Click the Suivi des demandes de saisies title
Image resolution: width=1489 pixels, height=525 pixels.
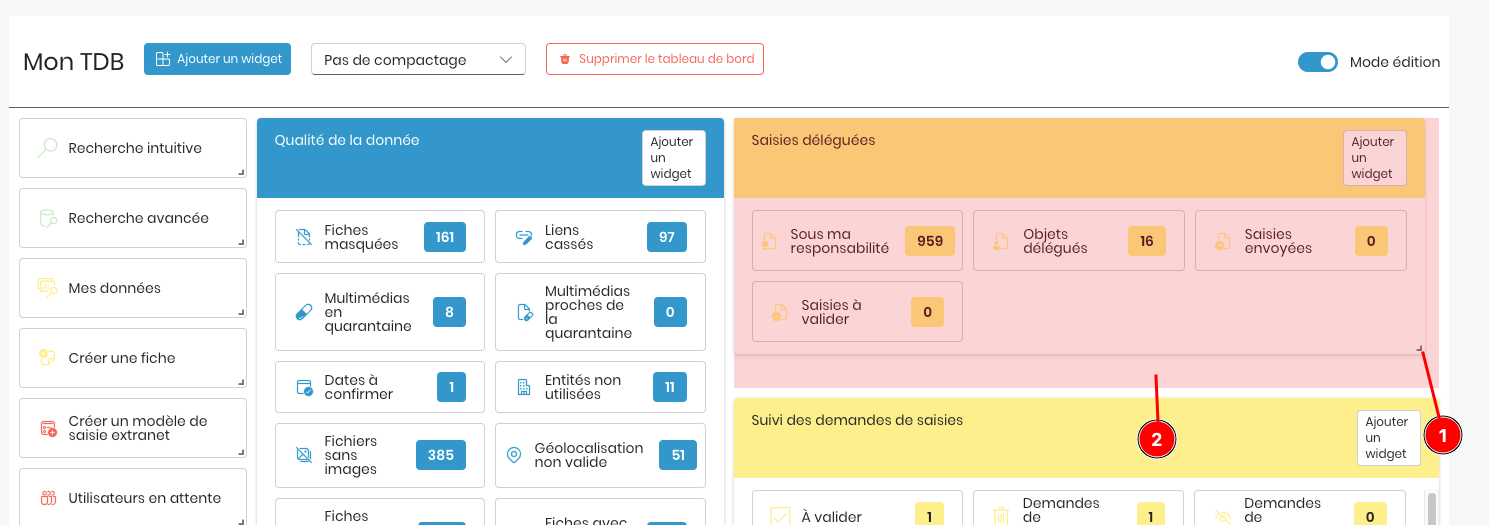pos(857,420)
